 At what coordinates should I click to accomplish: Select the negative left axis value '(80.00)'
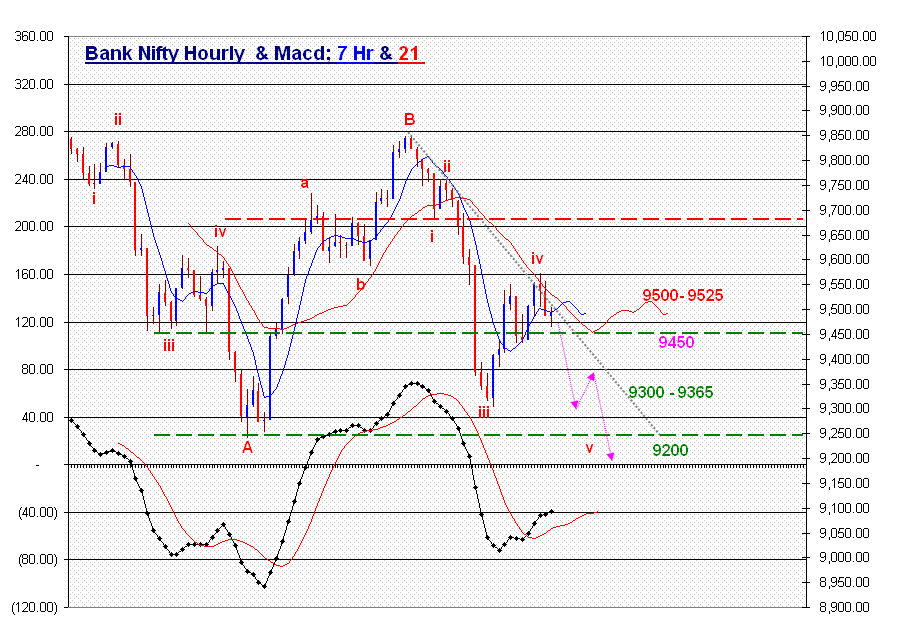(38, 560)
